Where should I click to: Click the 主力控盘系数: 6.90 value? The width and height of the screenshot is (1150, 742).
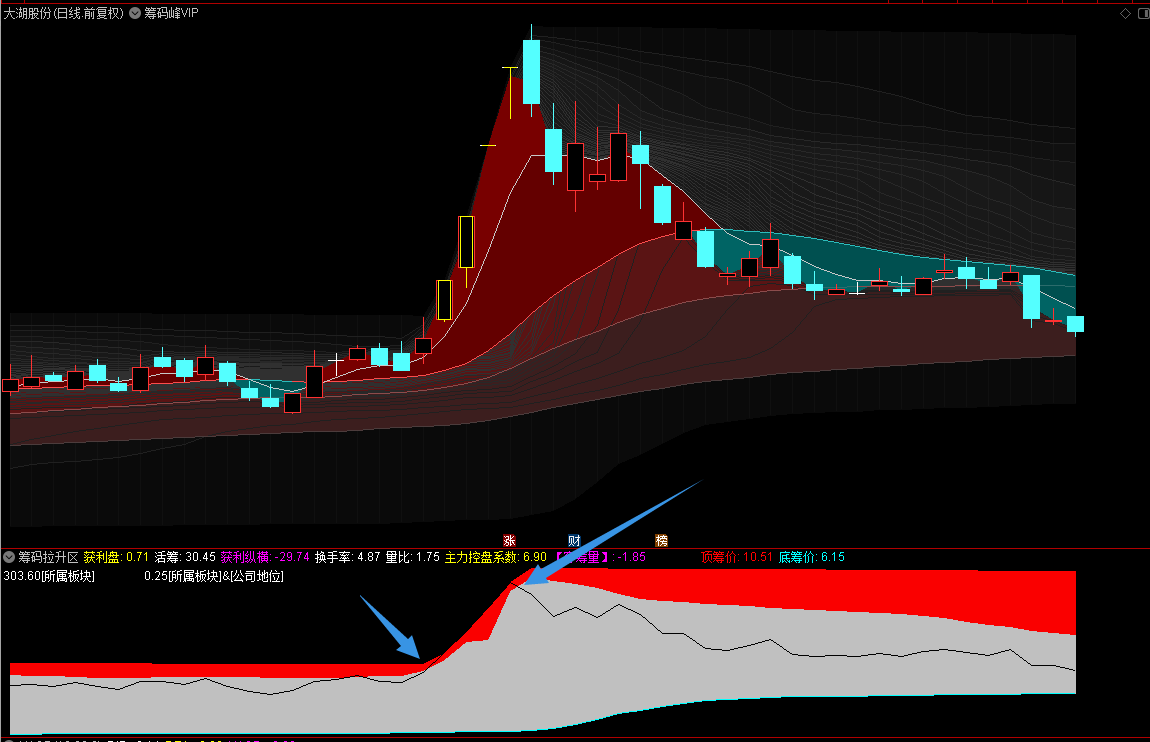point(496,557)
